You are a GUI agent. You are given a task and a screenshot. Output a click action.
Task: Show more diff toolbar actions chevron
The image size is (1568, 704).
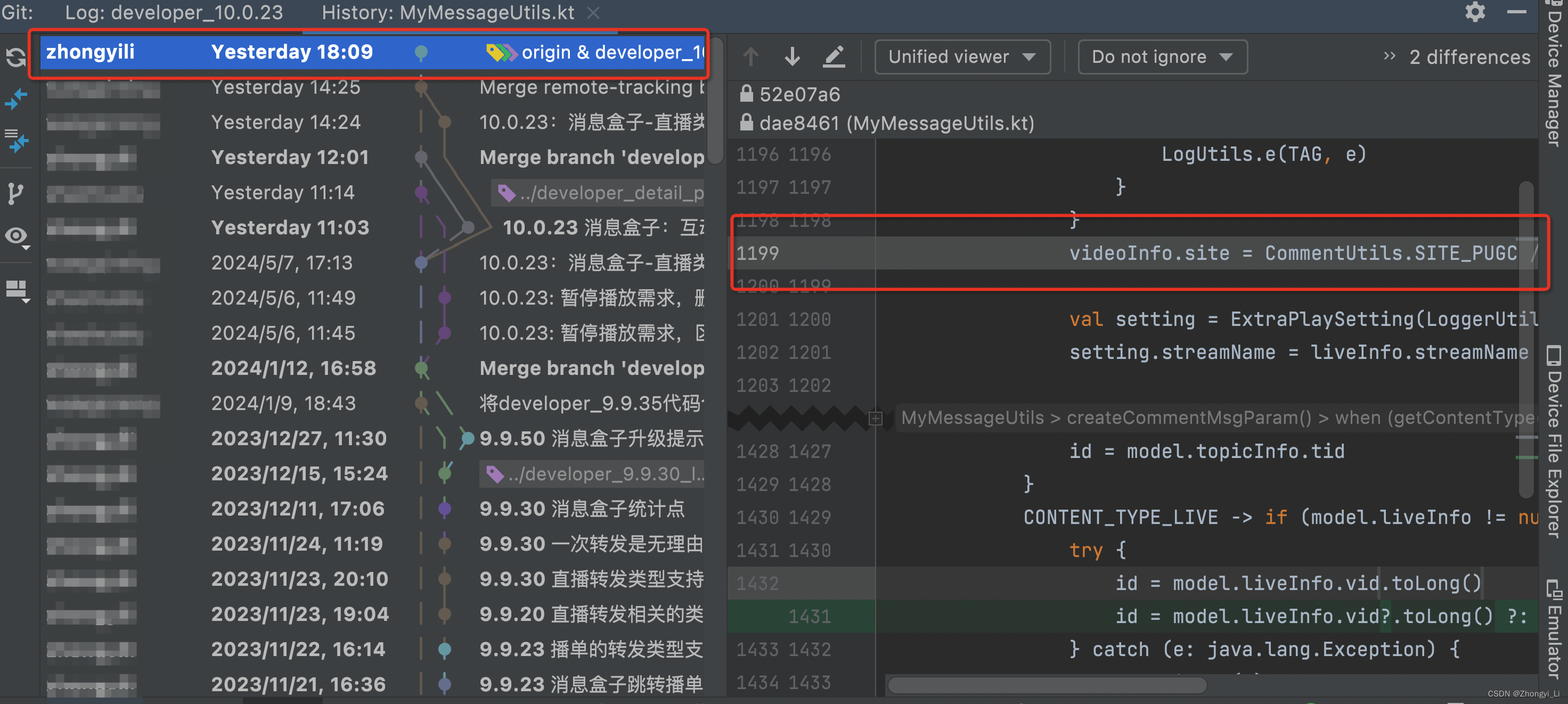(1389, 56)
